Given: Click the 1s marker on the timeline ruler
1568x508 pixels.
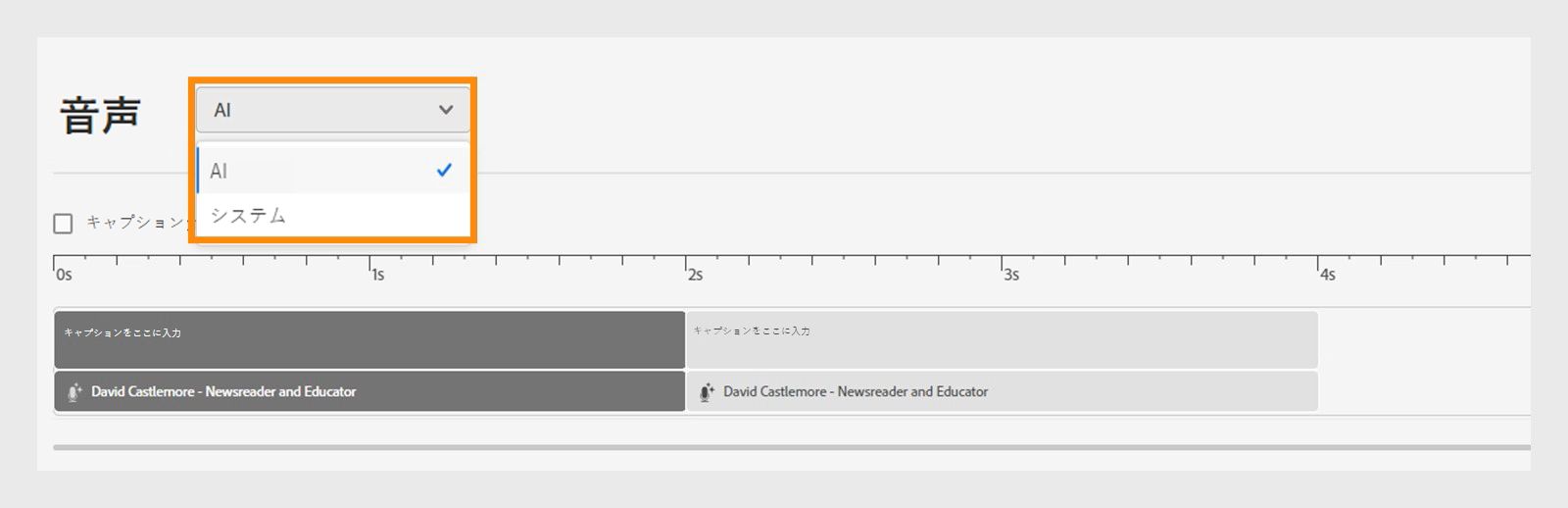Looking at the screenshot, I should tap(377, 275).
